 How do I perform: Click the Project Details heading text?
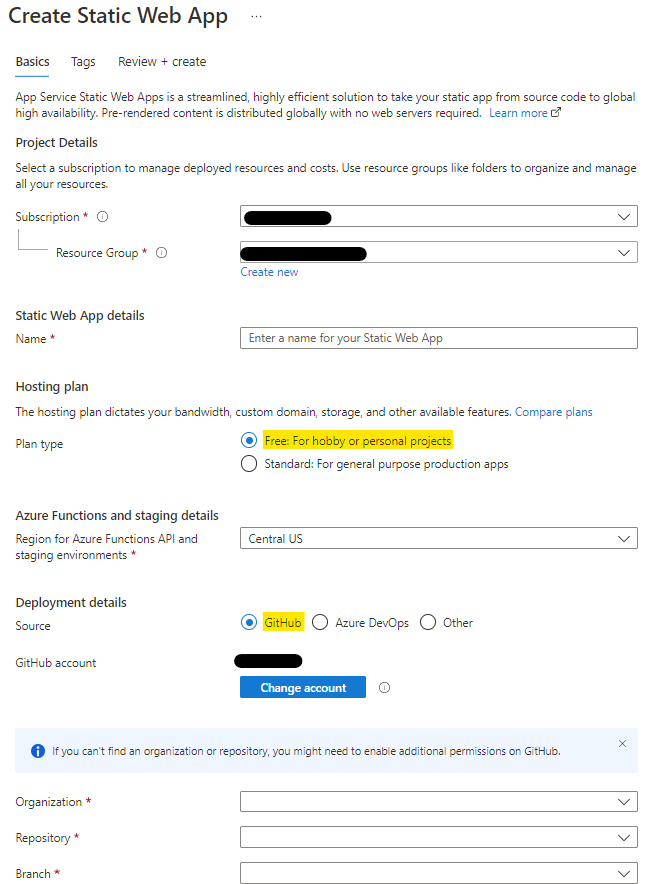[x=56, y=143]
